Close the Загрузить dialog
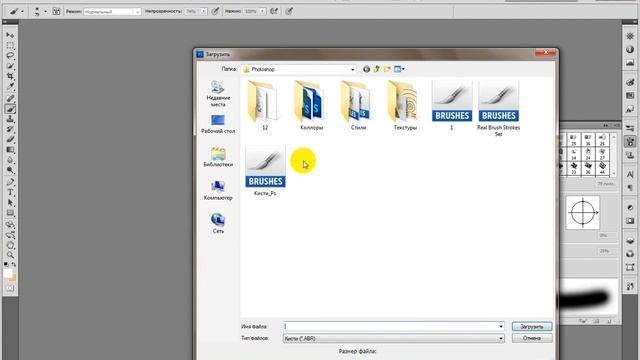640x360 pixels. (x=545, y=52)
